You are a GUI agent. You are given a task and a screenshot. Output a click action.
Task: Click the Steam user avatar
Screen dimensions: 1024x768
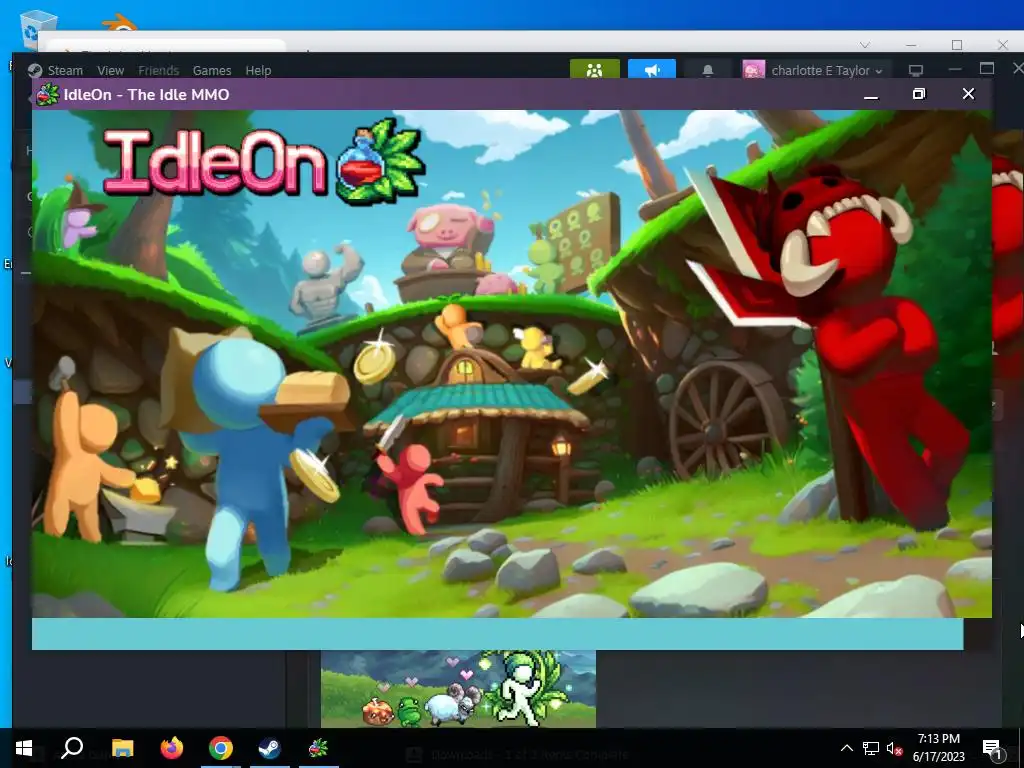pos(754,70)
